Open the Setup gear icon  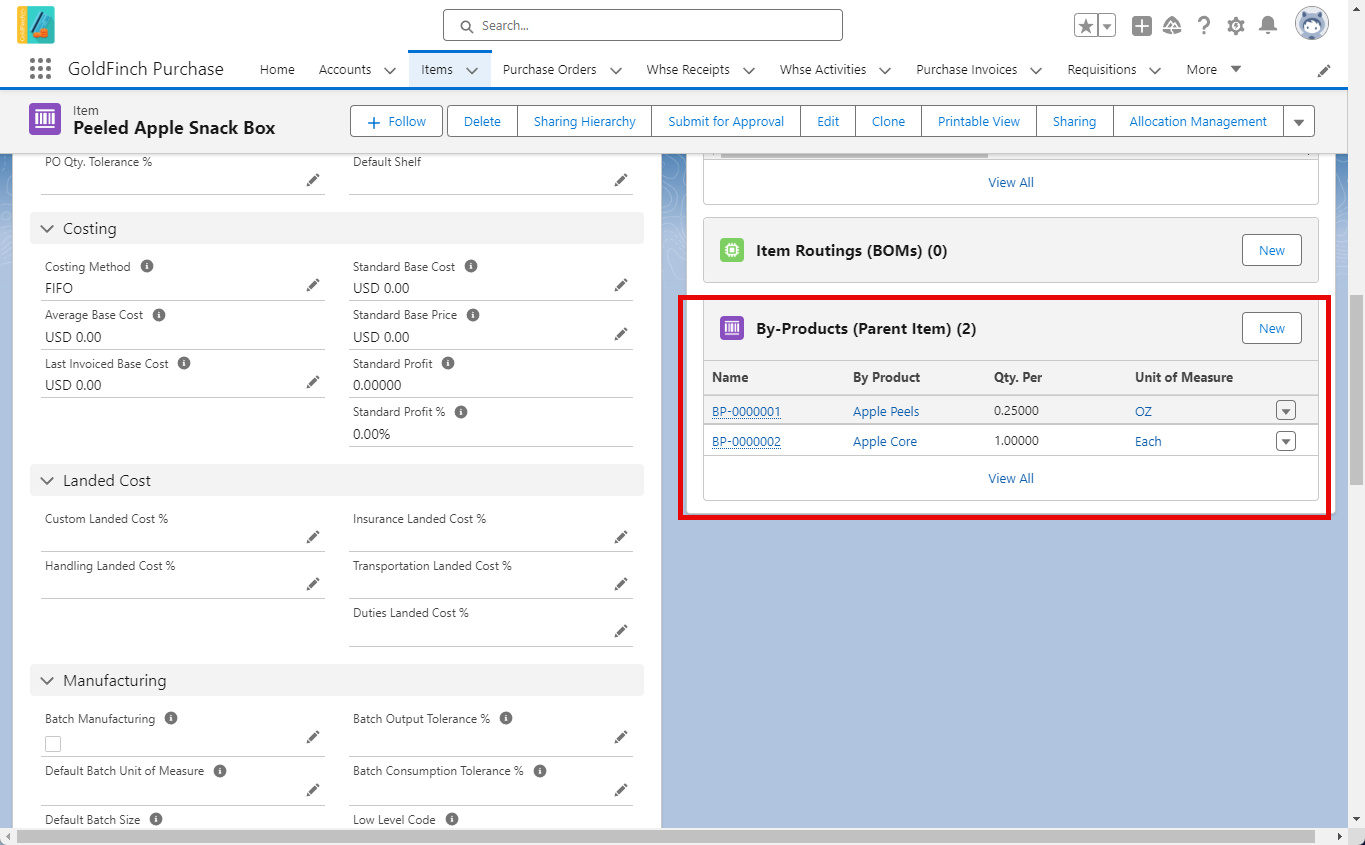[x=1236, y=26]
